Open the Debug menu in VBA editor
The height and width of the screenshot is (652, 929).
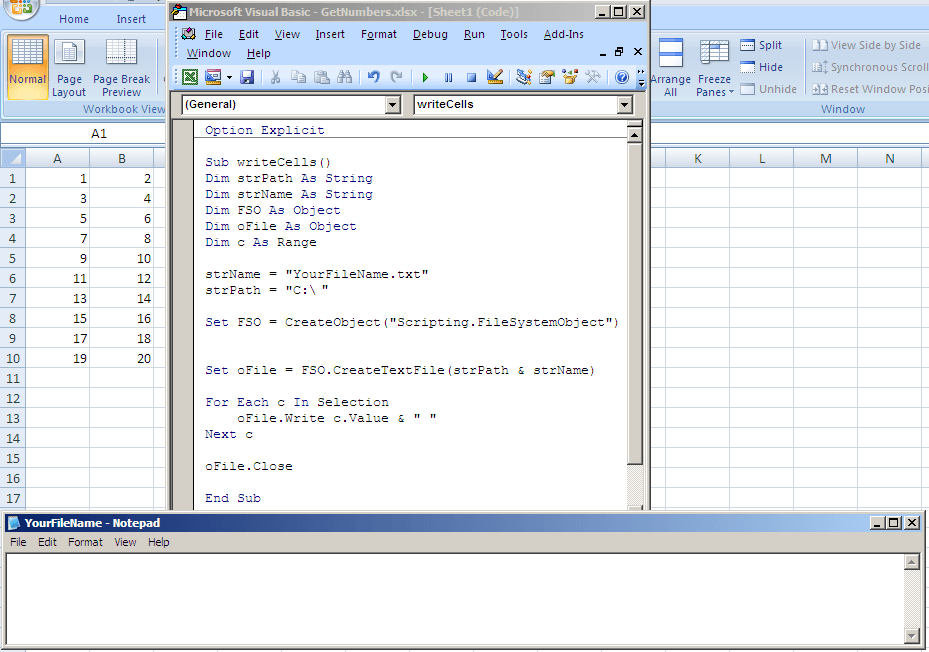(430, 34)
